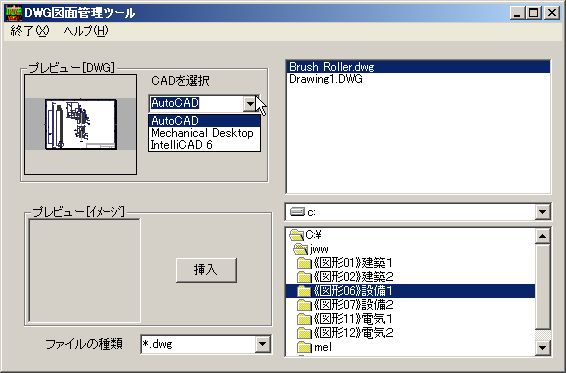The image size is (566, 373).
Task: Click the DWG preview thumbnail
Action: [81, 124]
